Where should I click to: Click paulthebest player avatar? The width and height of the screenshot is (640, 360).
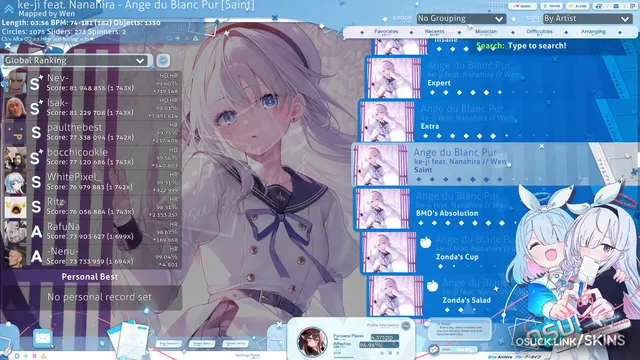16,133
